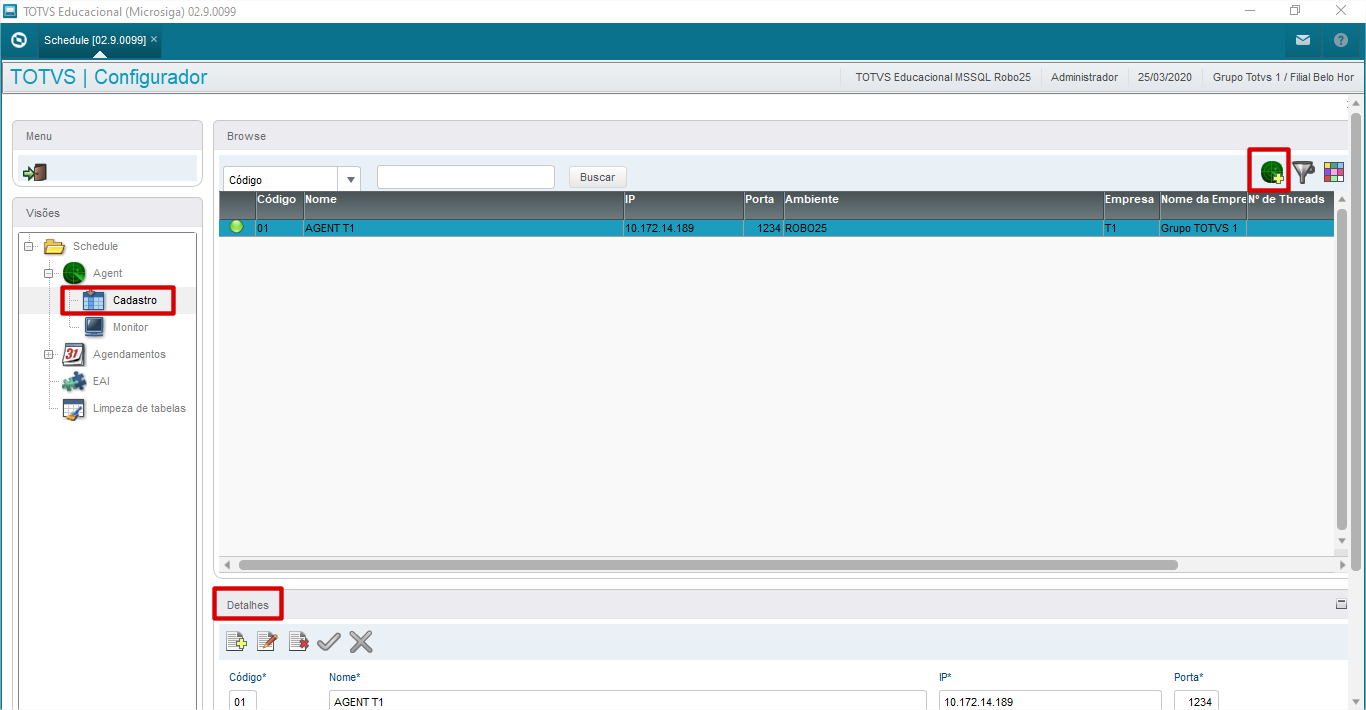Screen dimensions: 1366x710
Task: Click the Nome field showing AGENT T1
Action: click(628, 701)
